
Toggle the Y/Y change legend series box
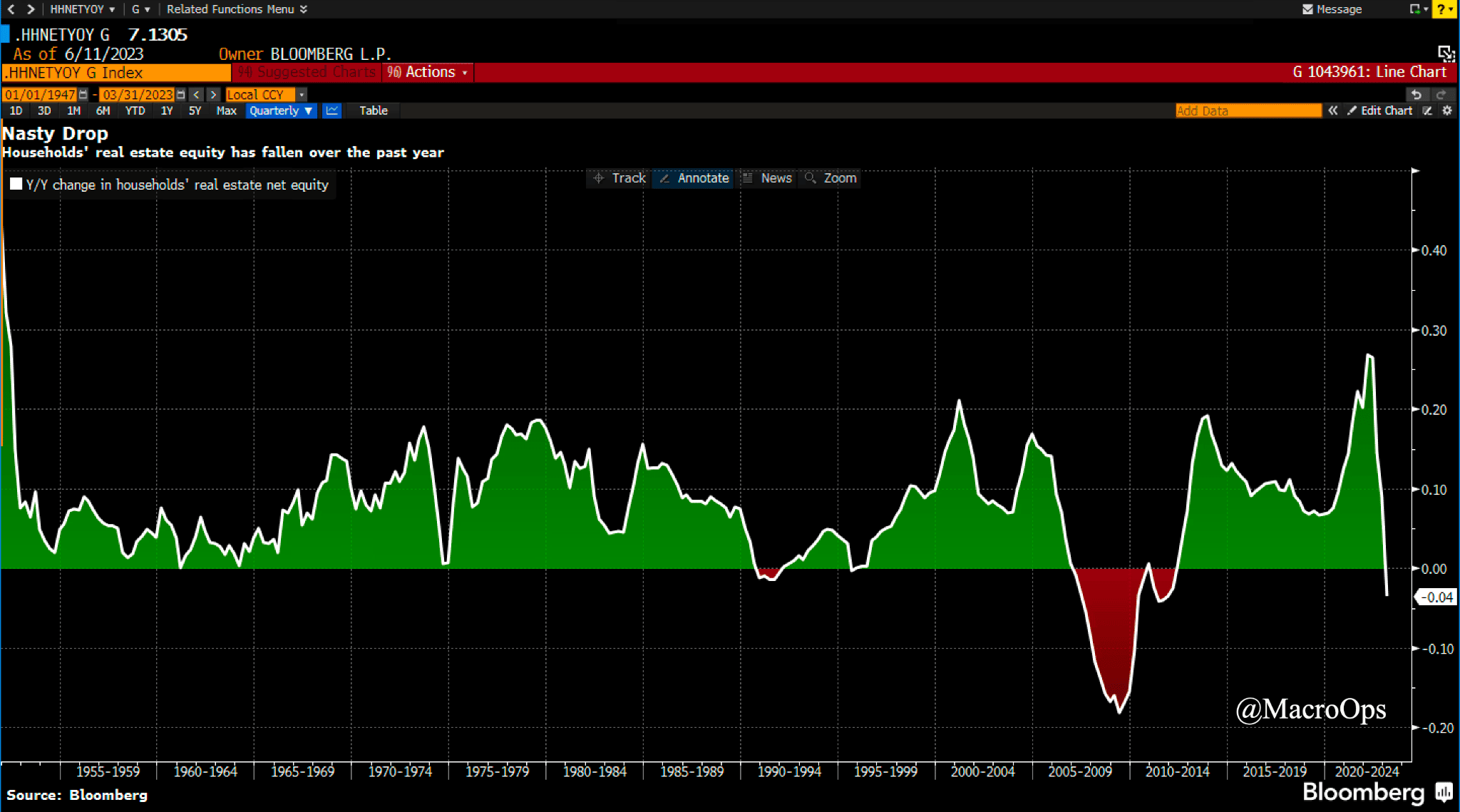(x=16, y=184)
